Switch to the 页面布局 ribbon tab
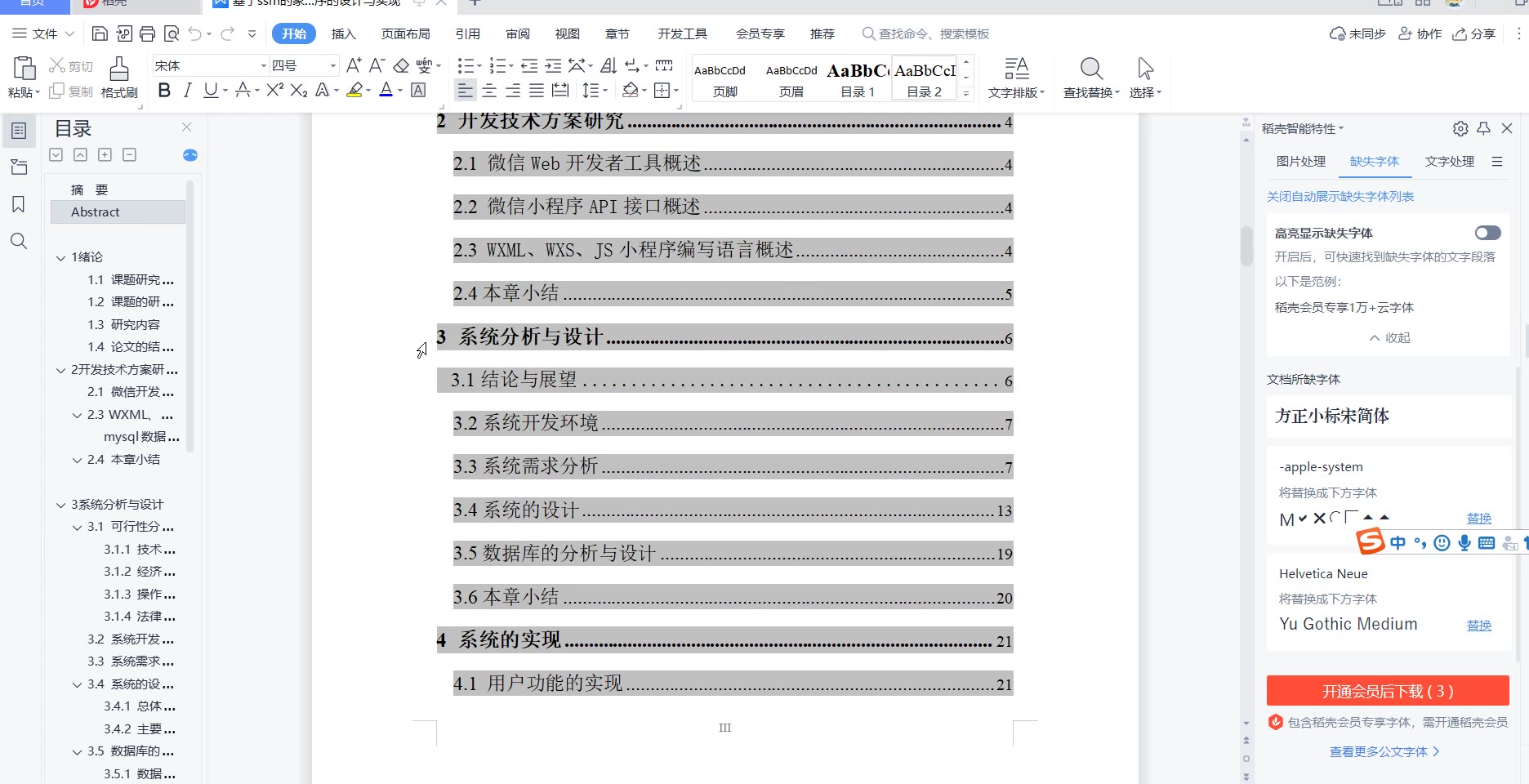This screenshot has width=1529, height=784. tap(405, 33)
